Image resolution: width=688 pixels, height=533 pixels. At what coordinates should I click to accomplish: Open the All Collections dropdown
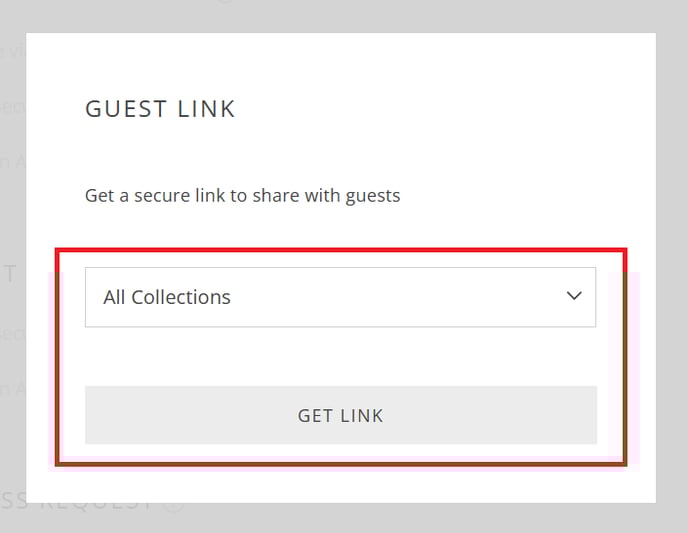(x=340, y=297)
